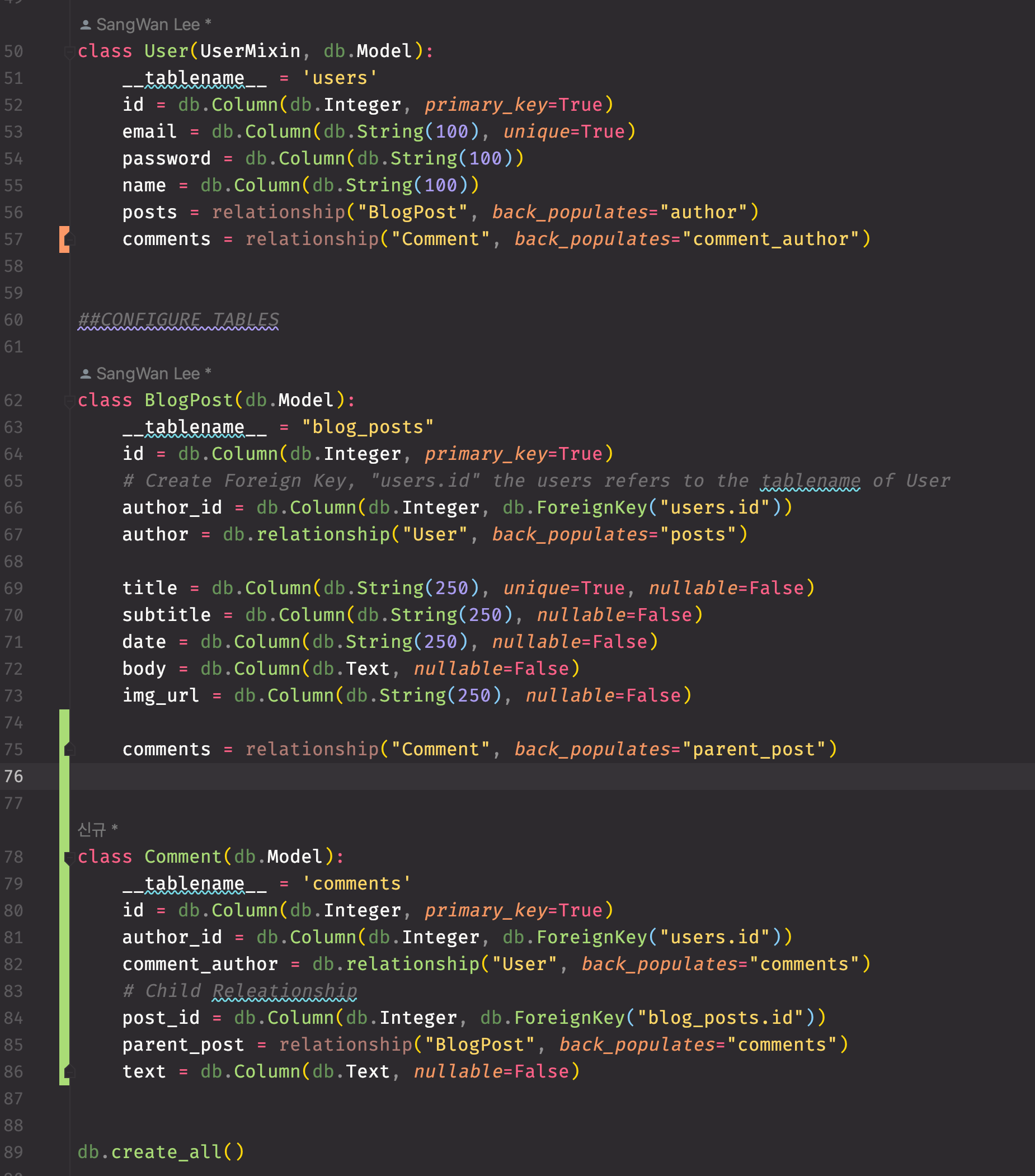1035x1176 pixels.
Task: Click the db.create_all() call on line 89
Action: tap(161, 1152)
